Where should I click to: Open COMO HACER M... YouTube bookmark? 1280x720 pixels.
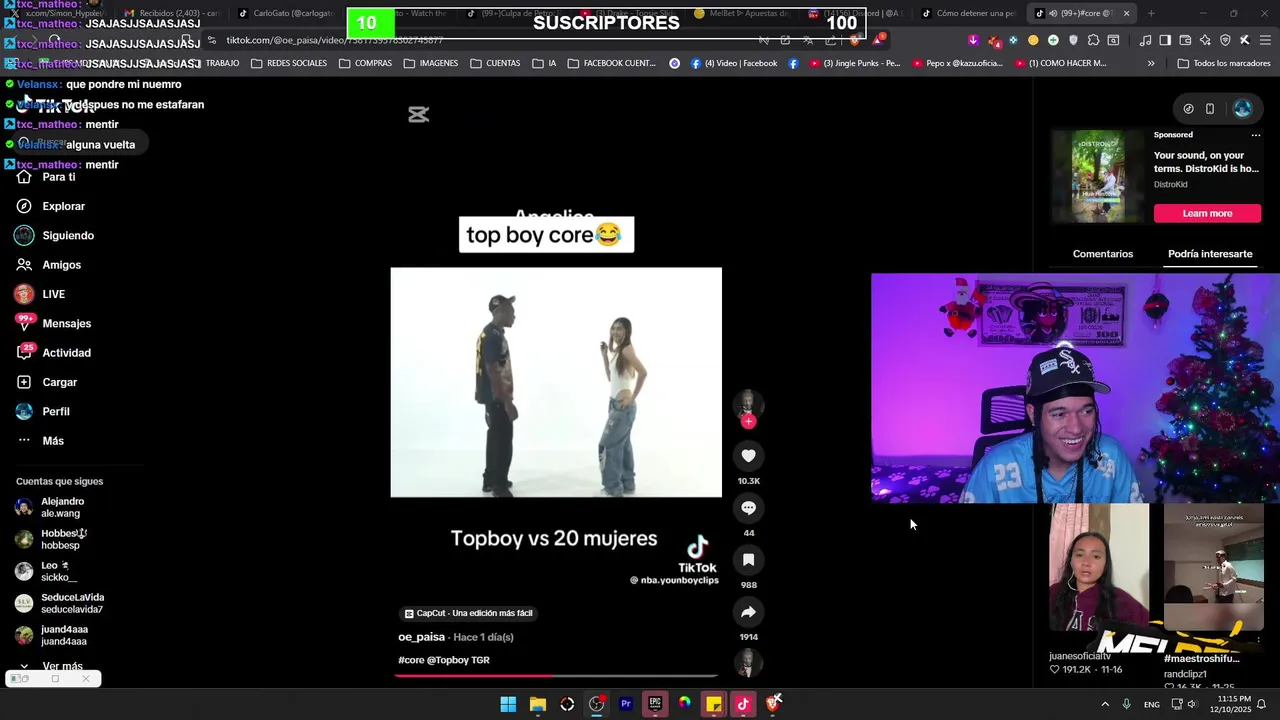1060,63
